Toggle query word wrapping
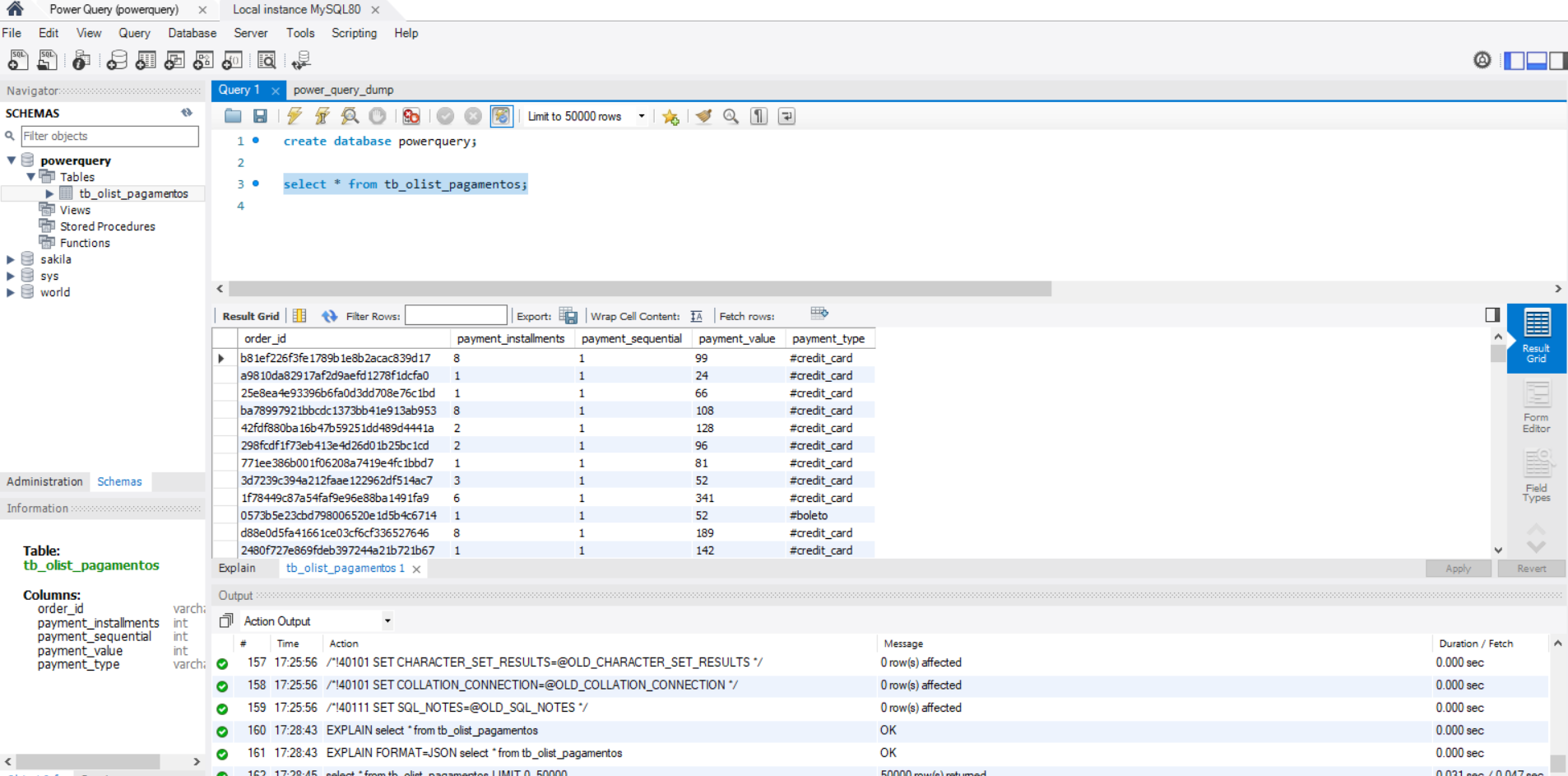1568x776 pixels. point(786,116)
